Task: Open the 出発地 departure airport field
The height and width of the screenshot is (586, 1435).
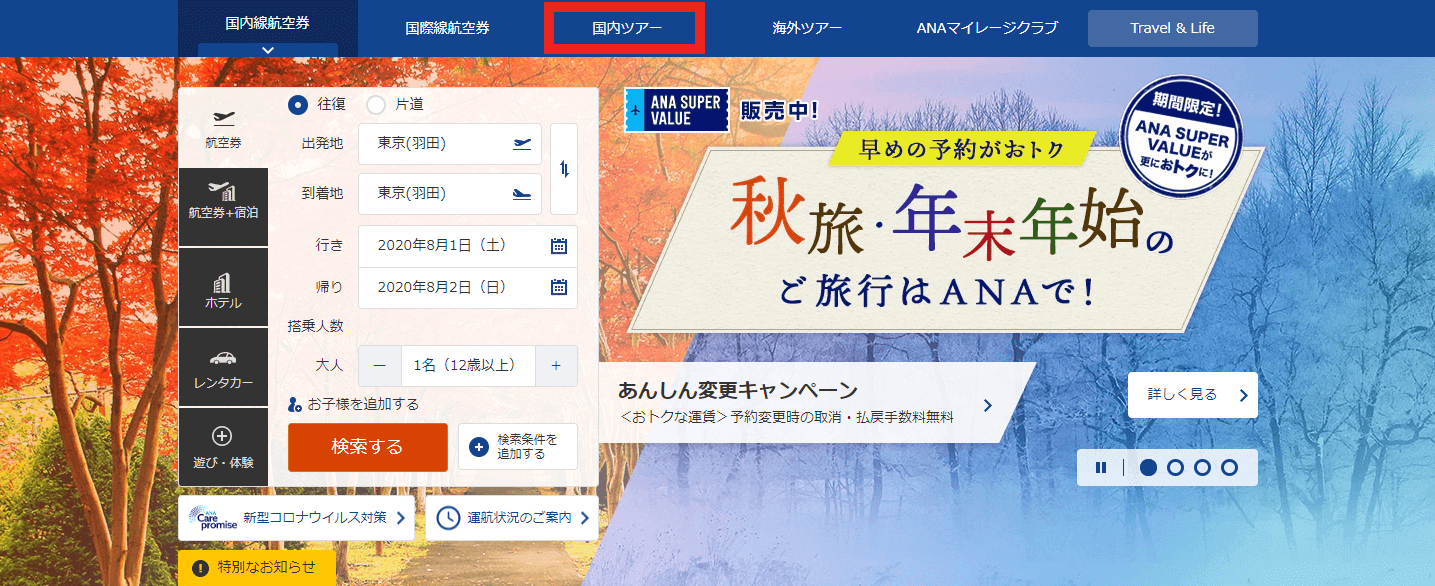Action: (450, 144)
